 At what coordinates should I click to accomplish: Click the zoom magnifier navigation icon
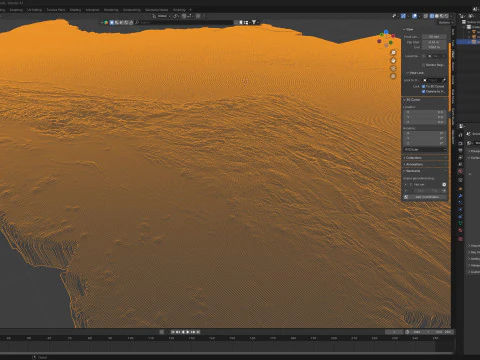click(393, 53)
